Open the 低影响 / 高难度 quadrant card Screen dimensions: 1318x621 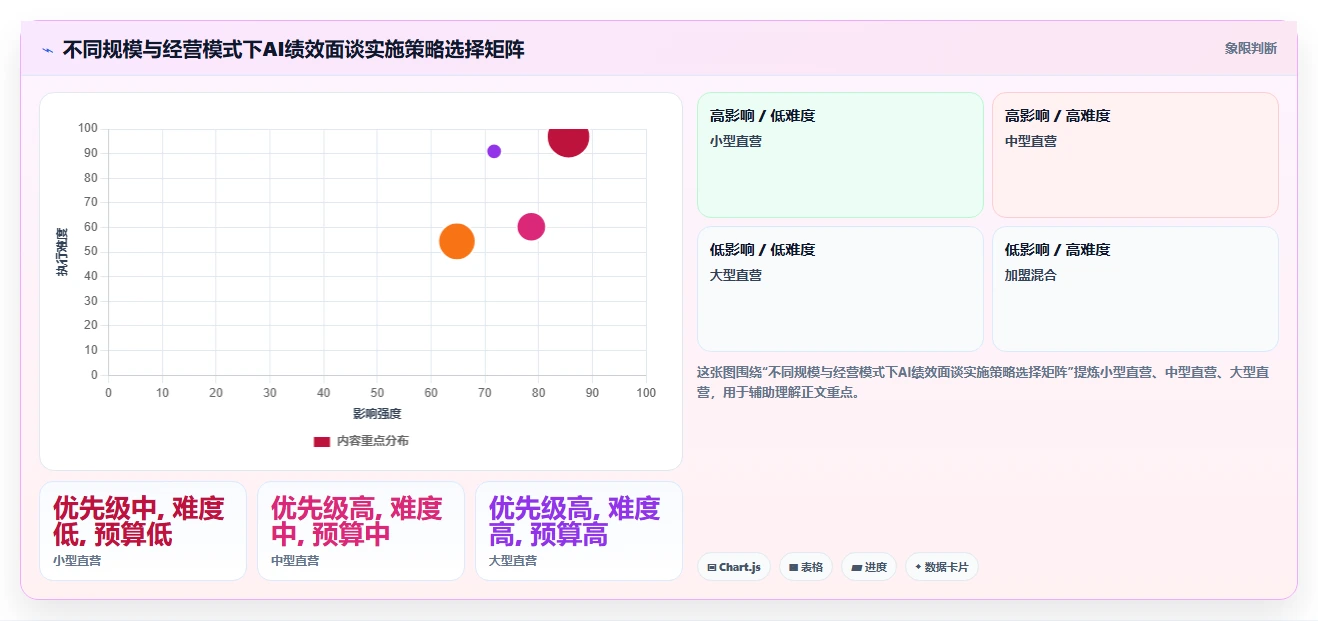pos(1135,289)
